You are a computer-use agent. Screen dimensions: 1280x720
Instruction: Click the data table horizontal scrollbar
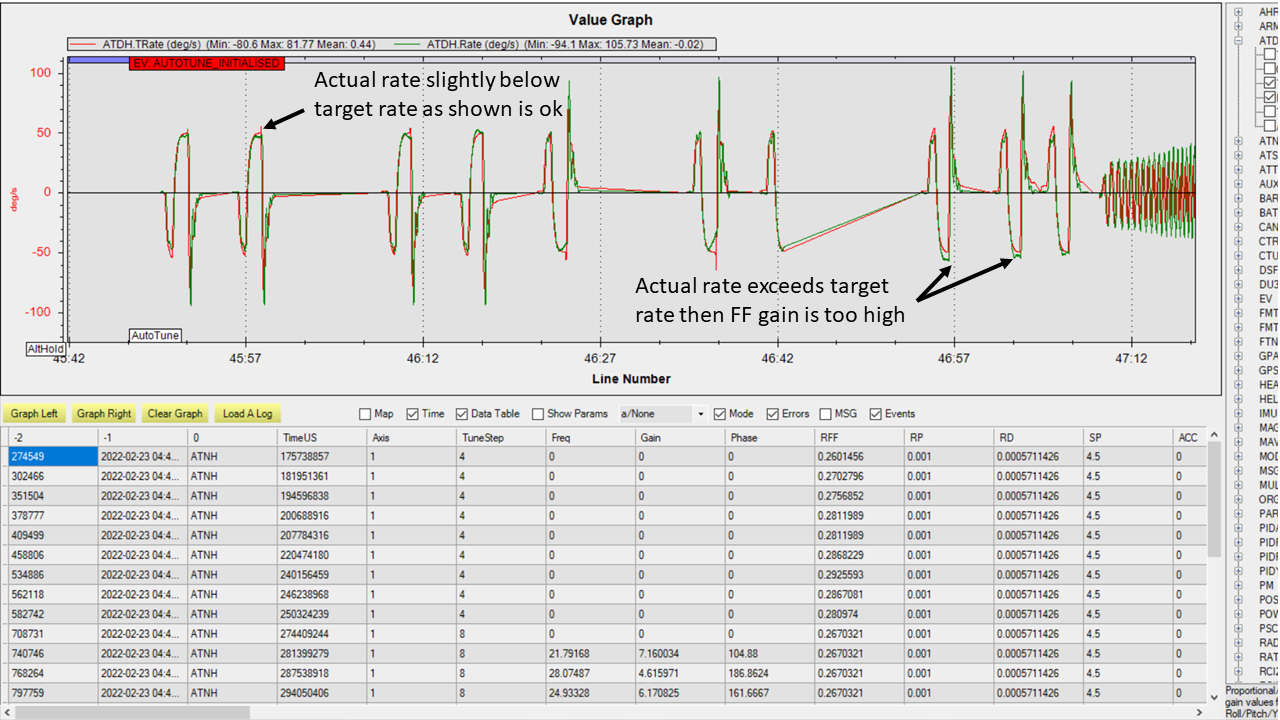(130, 712)
